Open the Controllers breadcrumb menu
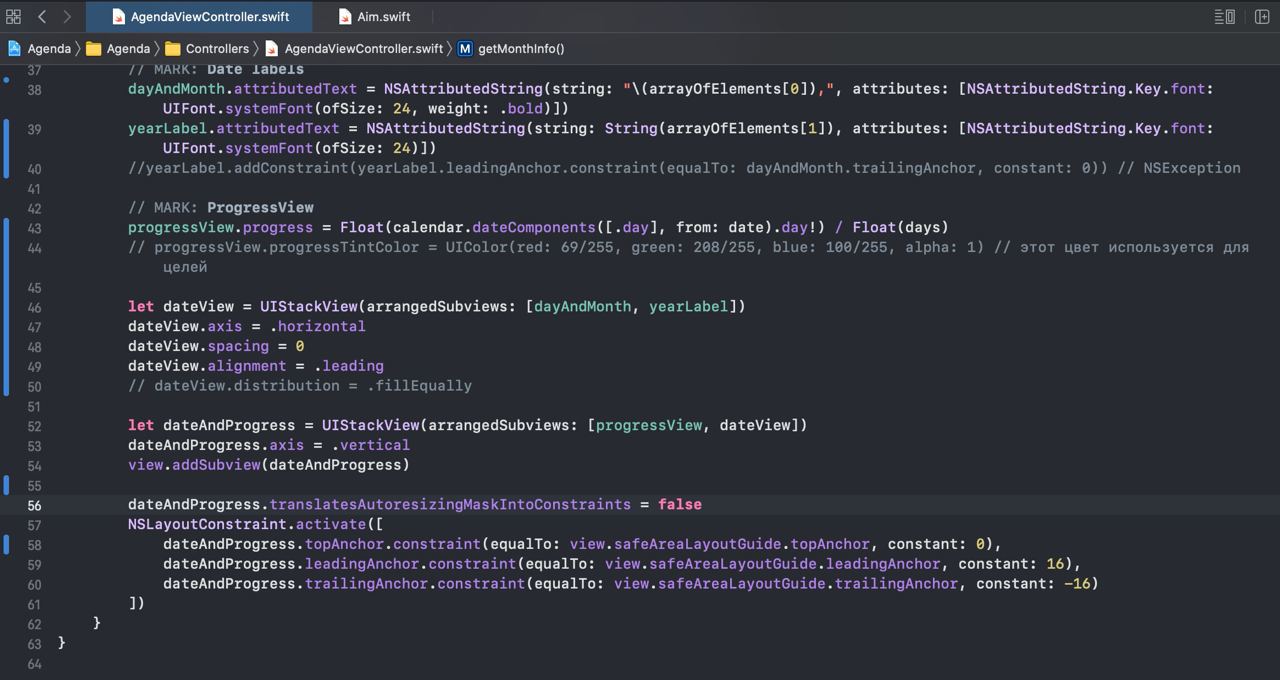Screen dimensions: 1280x680 217,48
